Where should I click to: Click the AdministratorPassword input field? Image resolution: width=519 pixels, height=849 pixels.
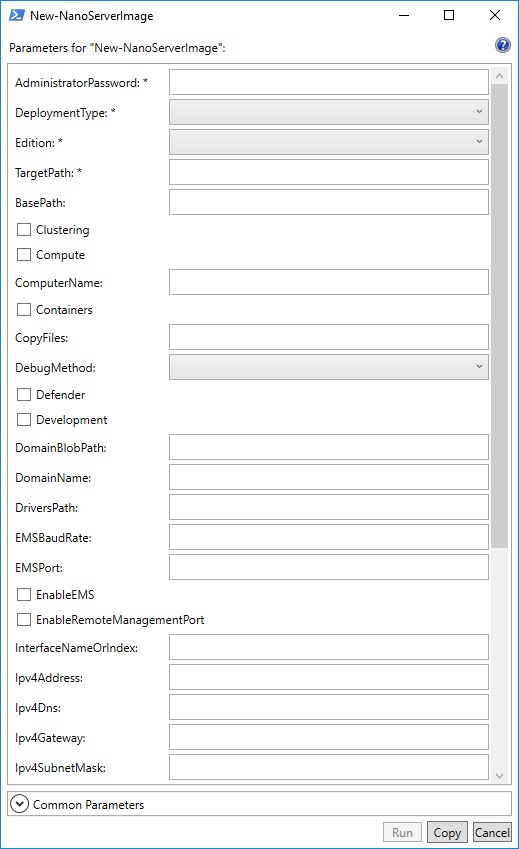click(329, 82)
